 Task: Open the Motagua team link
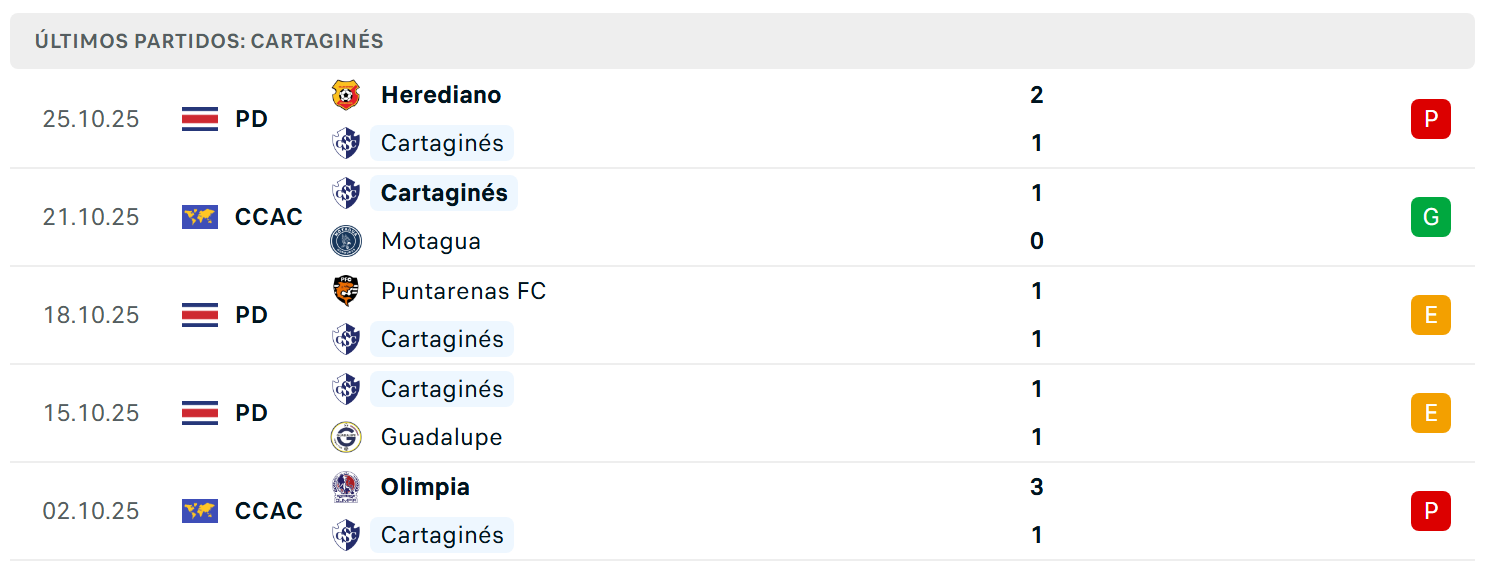tap(431, 241)
